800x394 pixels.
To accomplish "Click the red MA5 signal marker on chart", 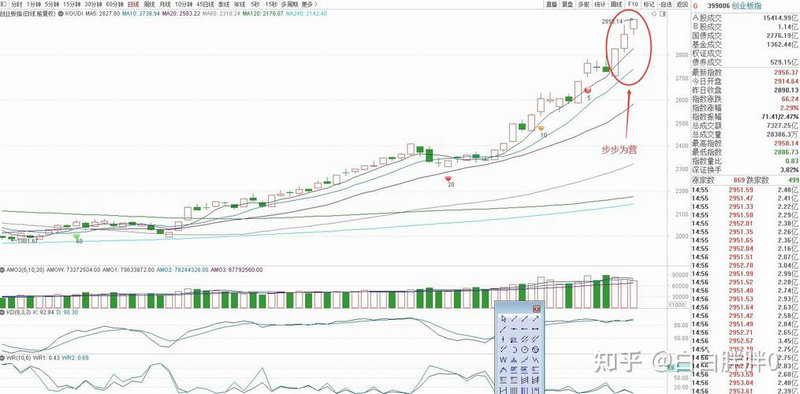I will (x=588, y=90).
